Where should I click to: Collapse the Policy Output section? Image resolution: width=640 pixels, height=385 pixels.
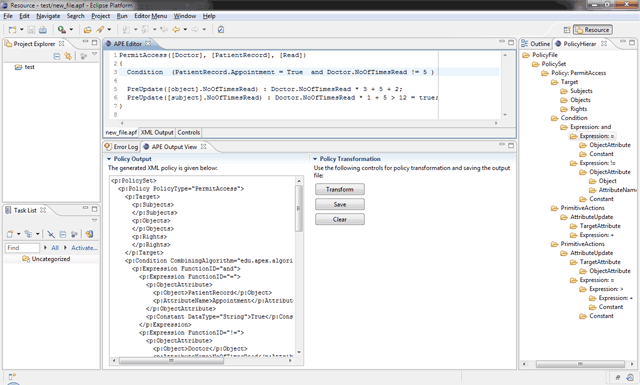point(109,159)
